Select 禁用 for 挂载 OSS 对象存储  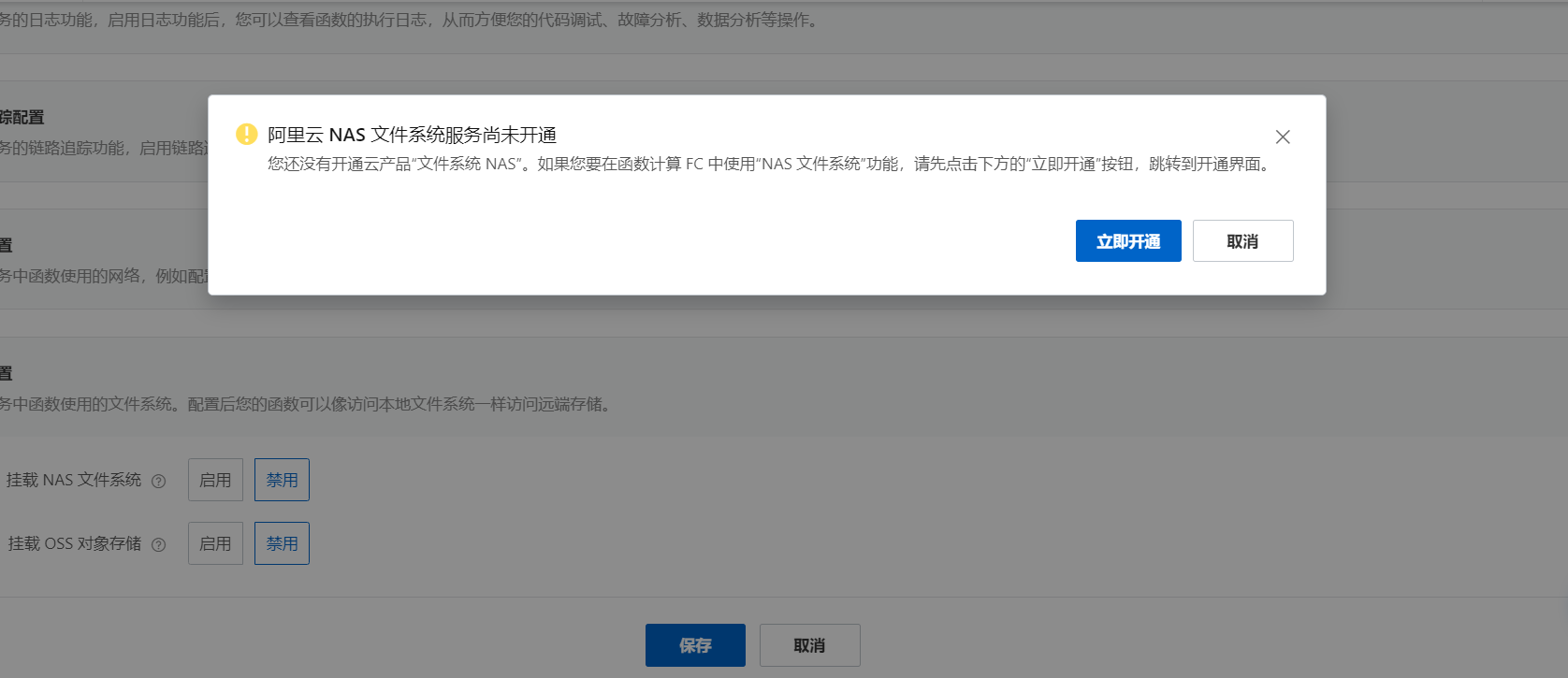coord(282,543)
